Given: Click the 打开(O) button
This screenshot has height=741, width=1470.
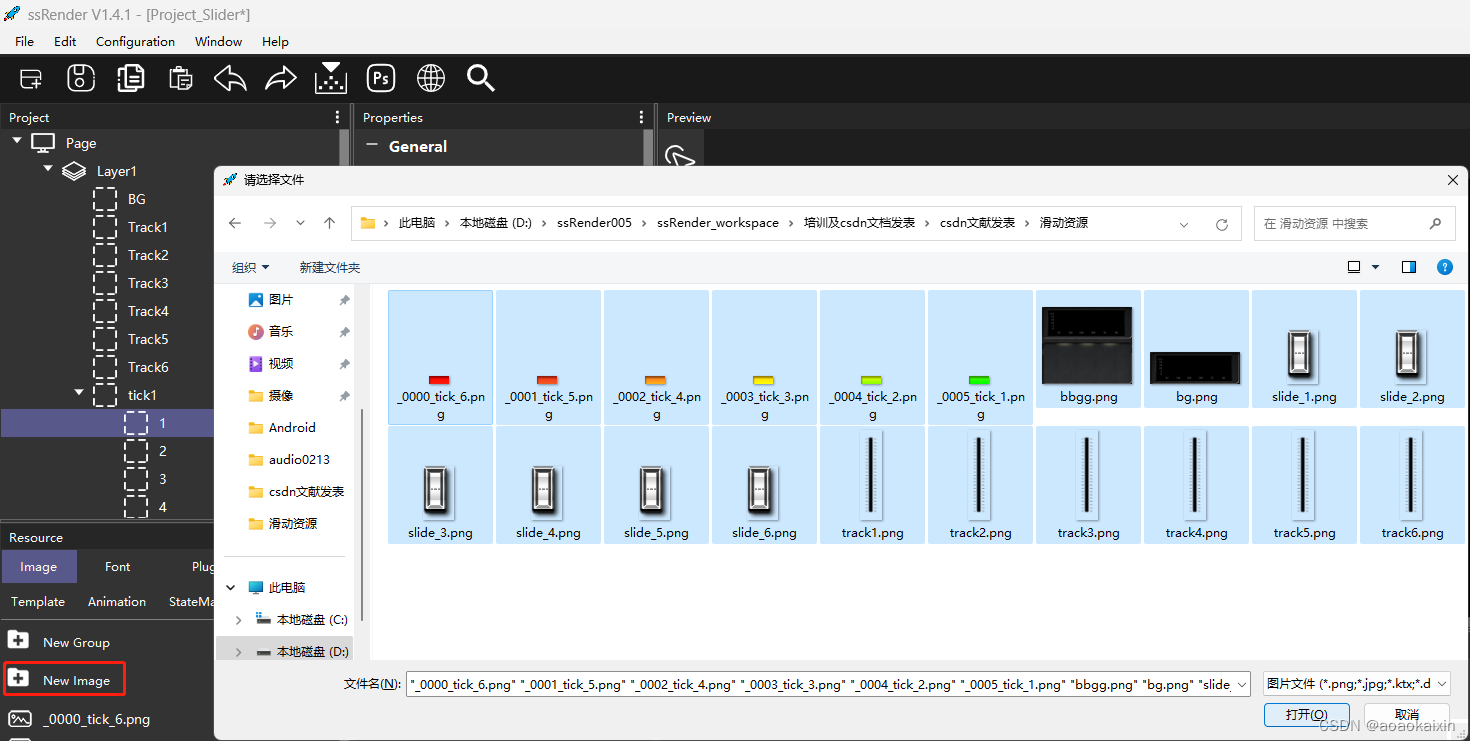Looking at the screenshot, I should (1306, 714).
